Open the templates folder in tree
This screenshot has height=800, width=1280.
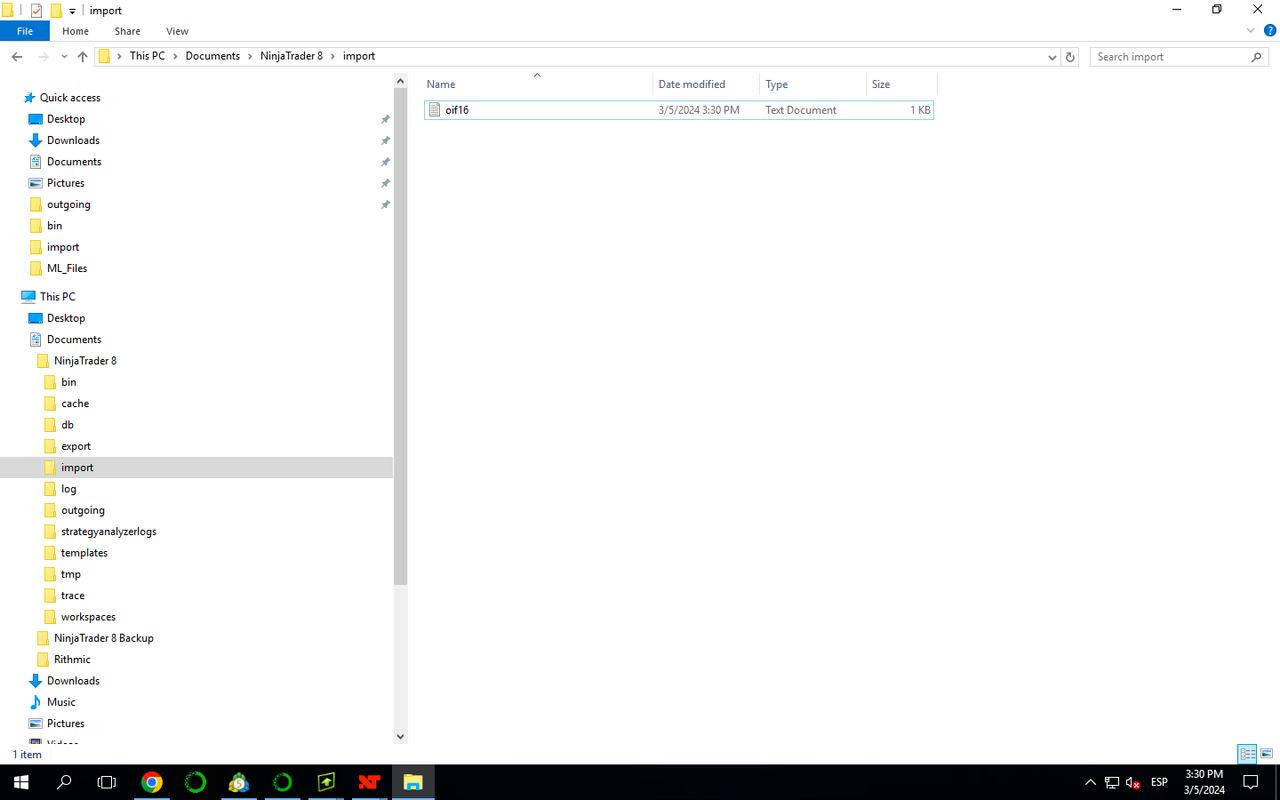(x=84, y=553)
